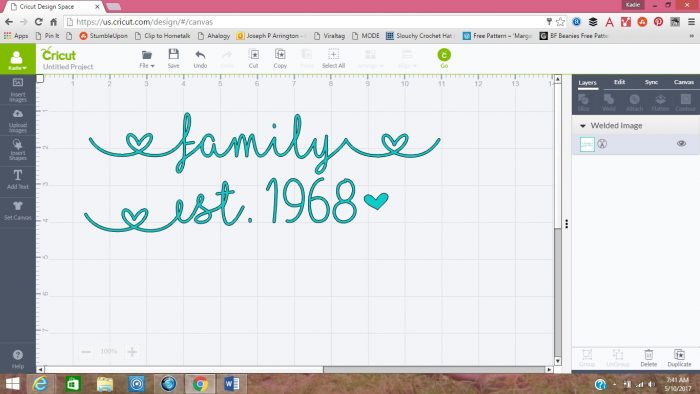Click the panel resize handle dots
Viewport: 700px width, 394px height.
click(x=567, y=224)
